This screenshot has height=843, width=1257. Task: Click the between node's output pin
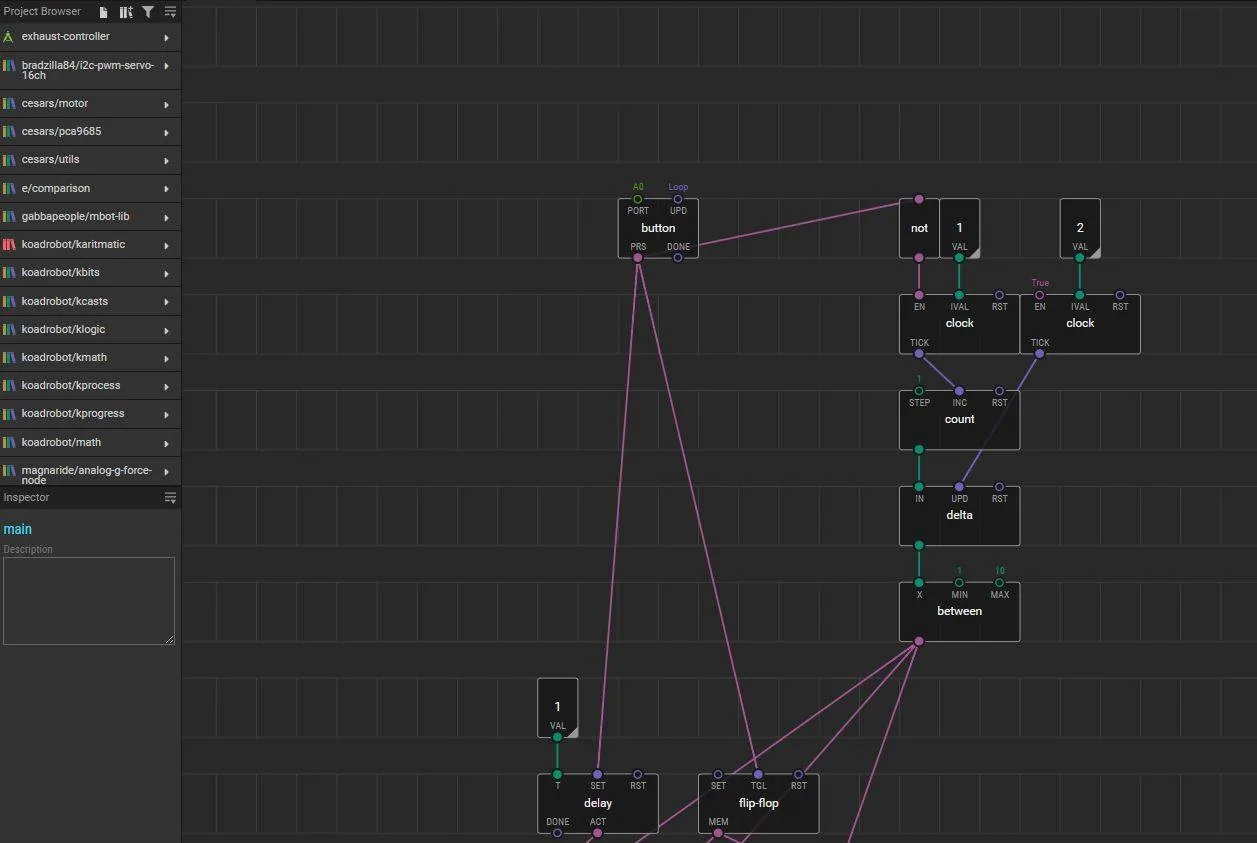pos(919,641)
